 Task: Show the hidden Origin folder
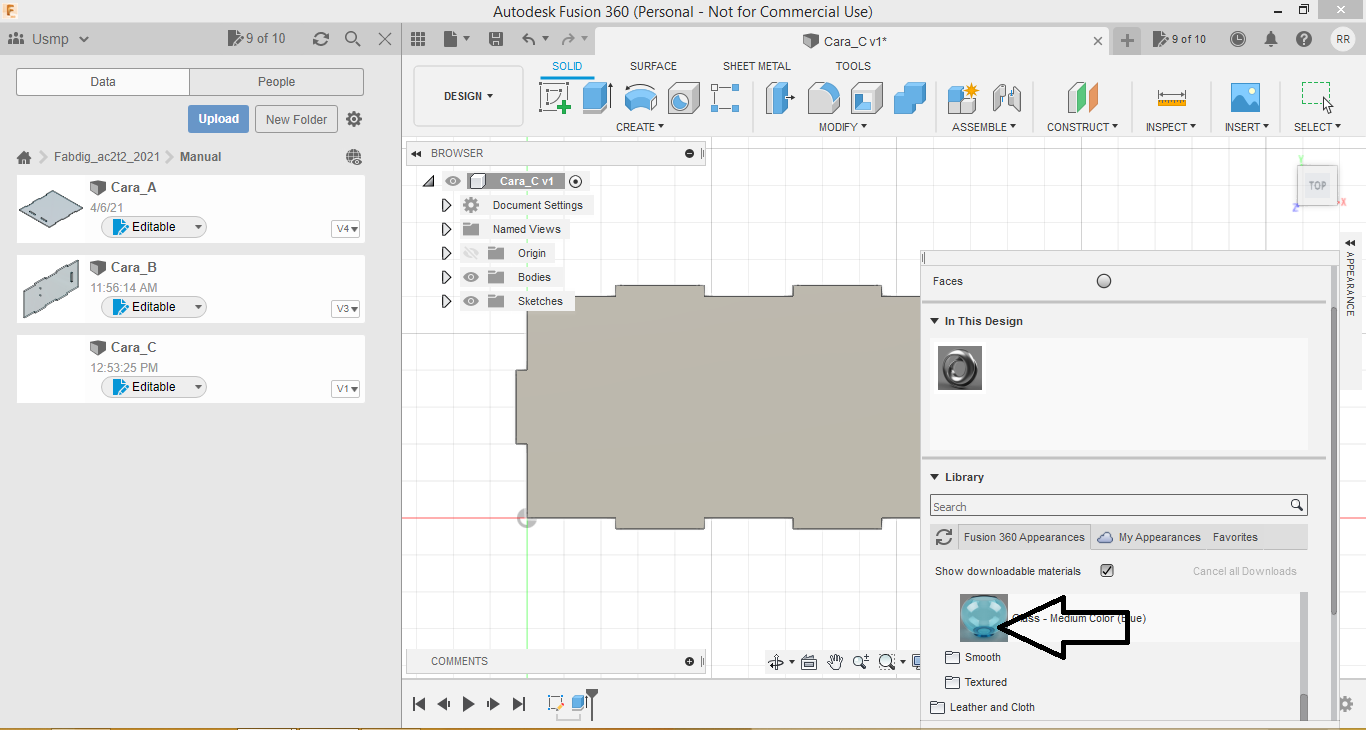(x=471, y=253)
